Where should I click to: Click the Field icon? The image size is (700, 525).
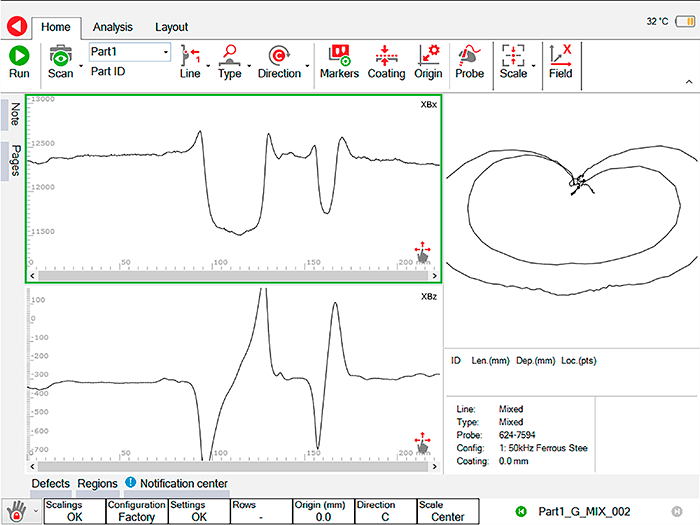coord(561,60)
